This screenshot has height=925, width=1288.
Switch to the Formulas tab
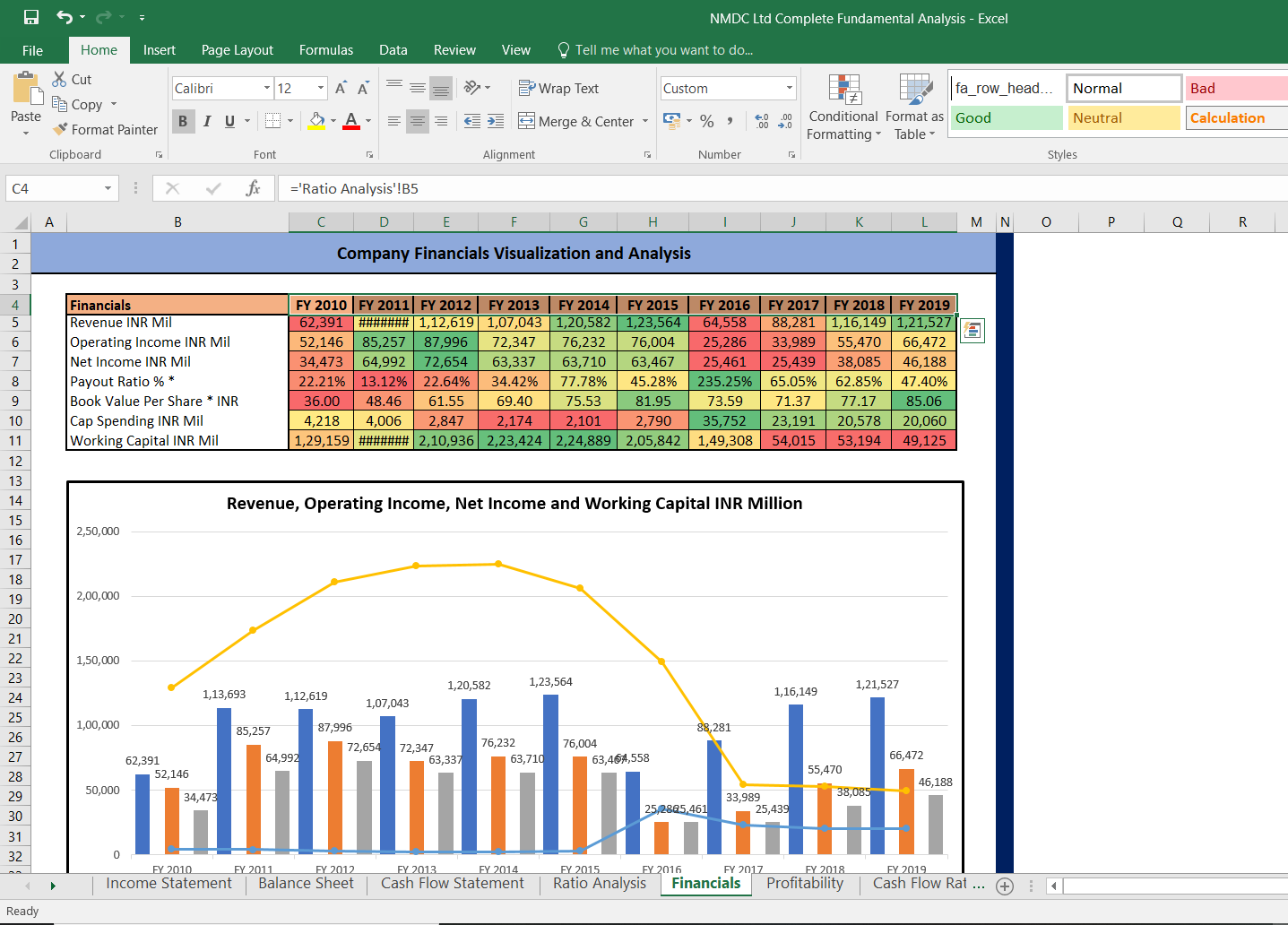tap(326, 50)
